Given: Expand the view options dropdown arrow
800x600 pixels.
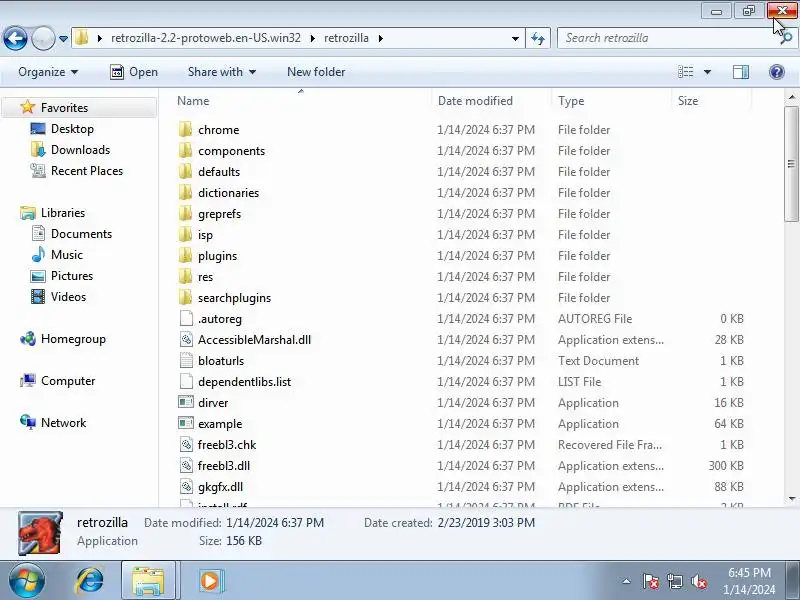Looking at the screenshot, I should click(x=707, y=72).
